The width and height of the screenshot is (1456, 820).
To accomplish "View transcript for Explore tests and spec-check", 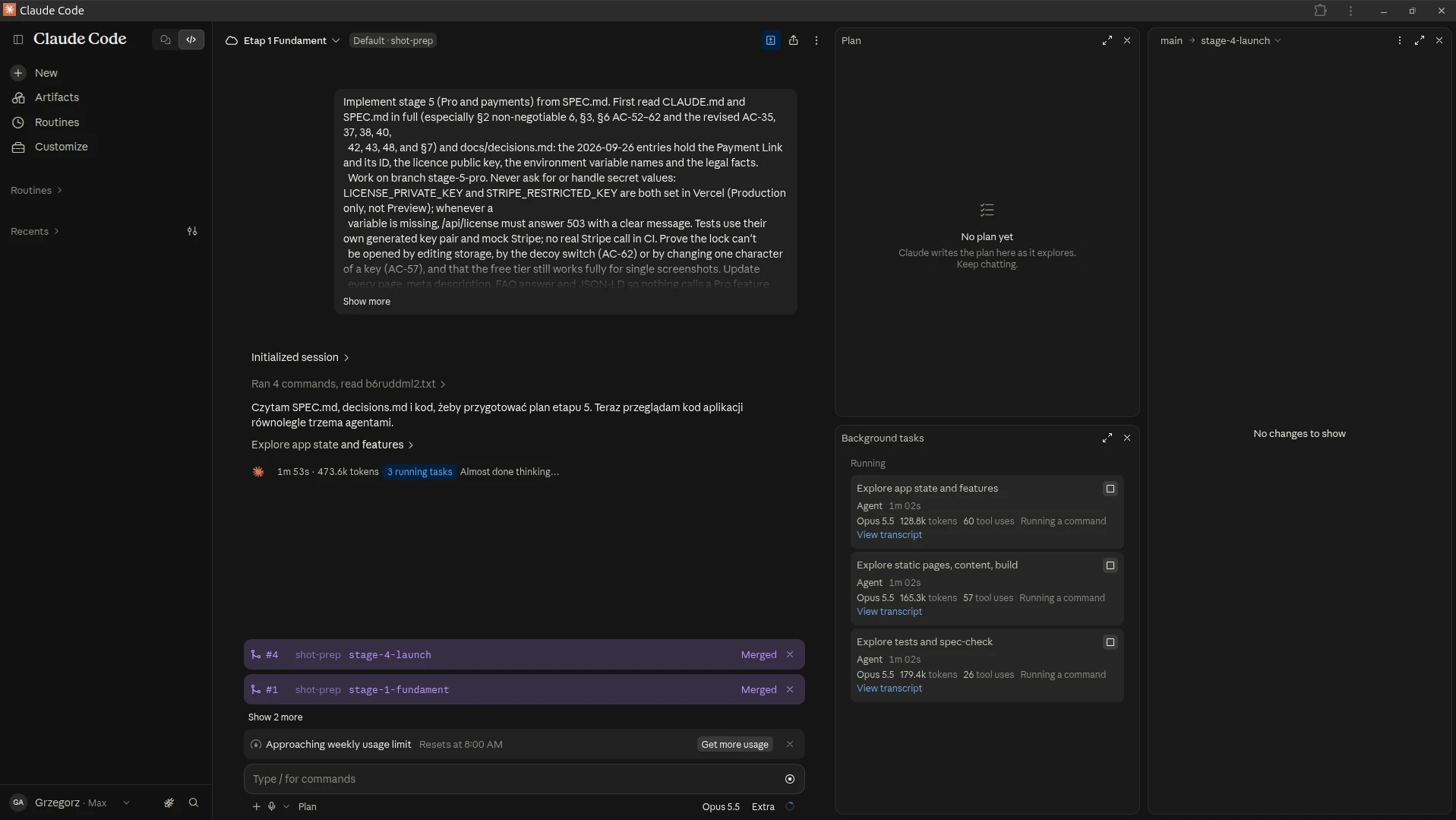I will pyautogui.click(x=889, y=689).
